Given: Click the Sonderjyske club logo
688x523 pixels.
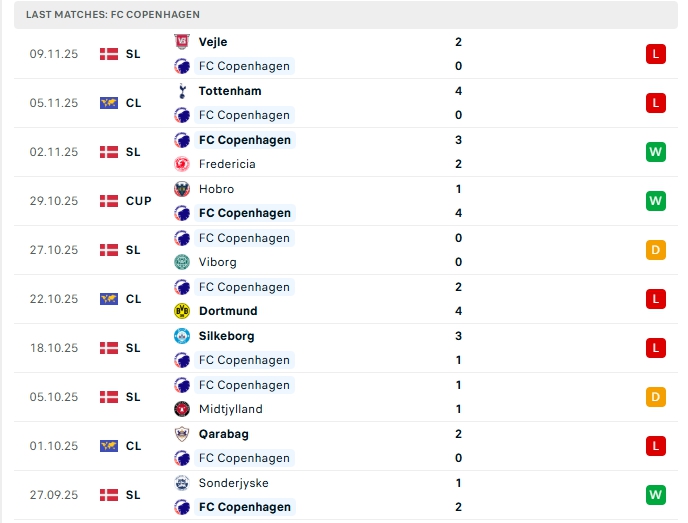Looking at the screenshot, I should [x=182, y=483].
